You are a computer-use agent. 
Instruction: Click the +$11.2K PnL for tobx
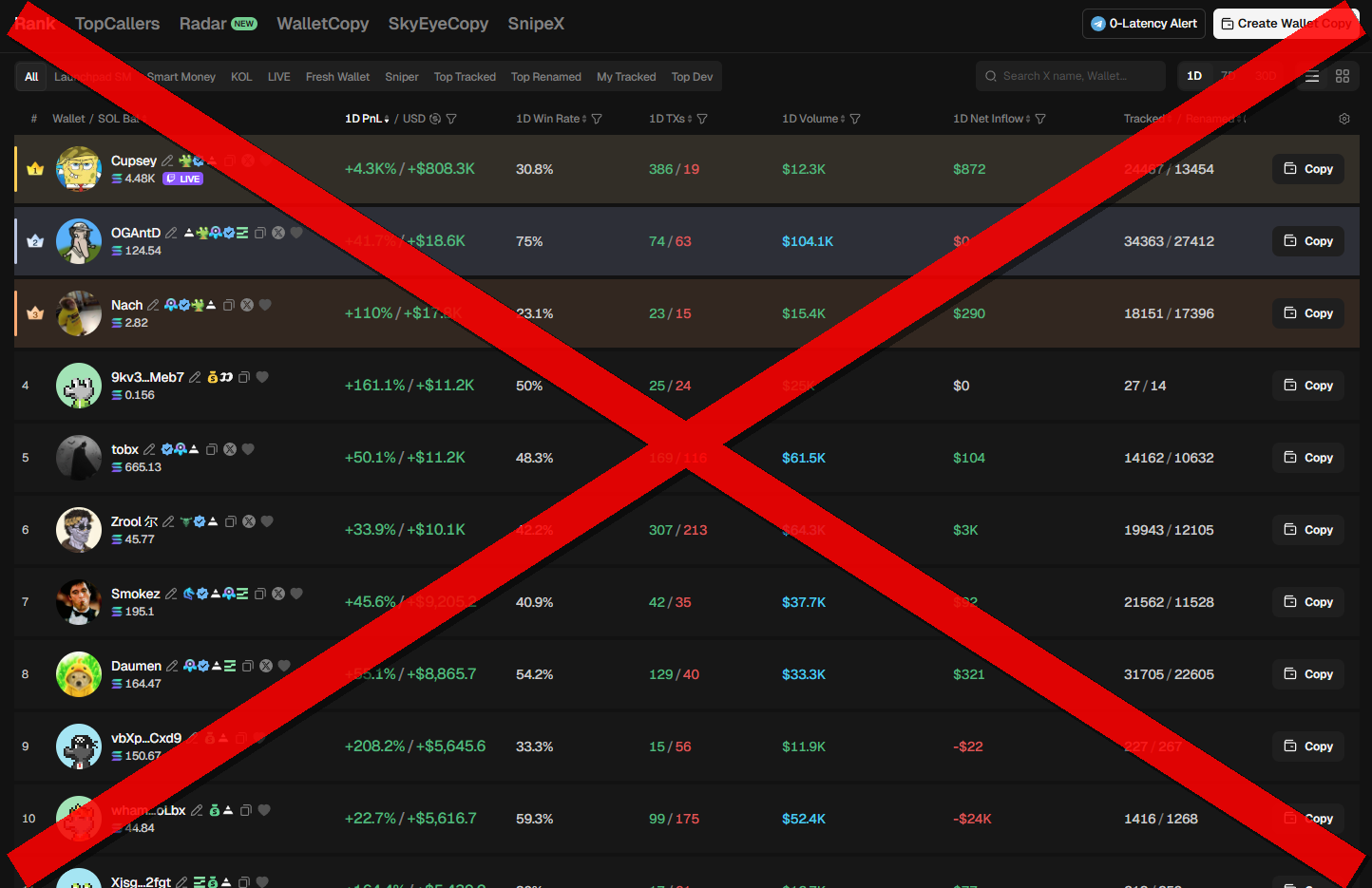coord(436,458)
